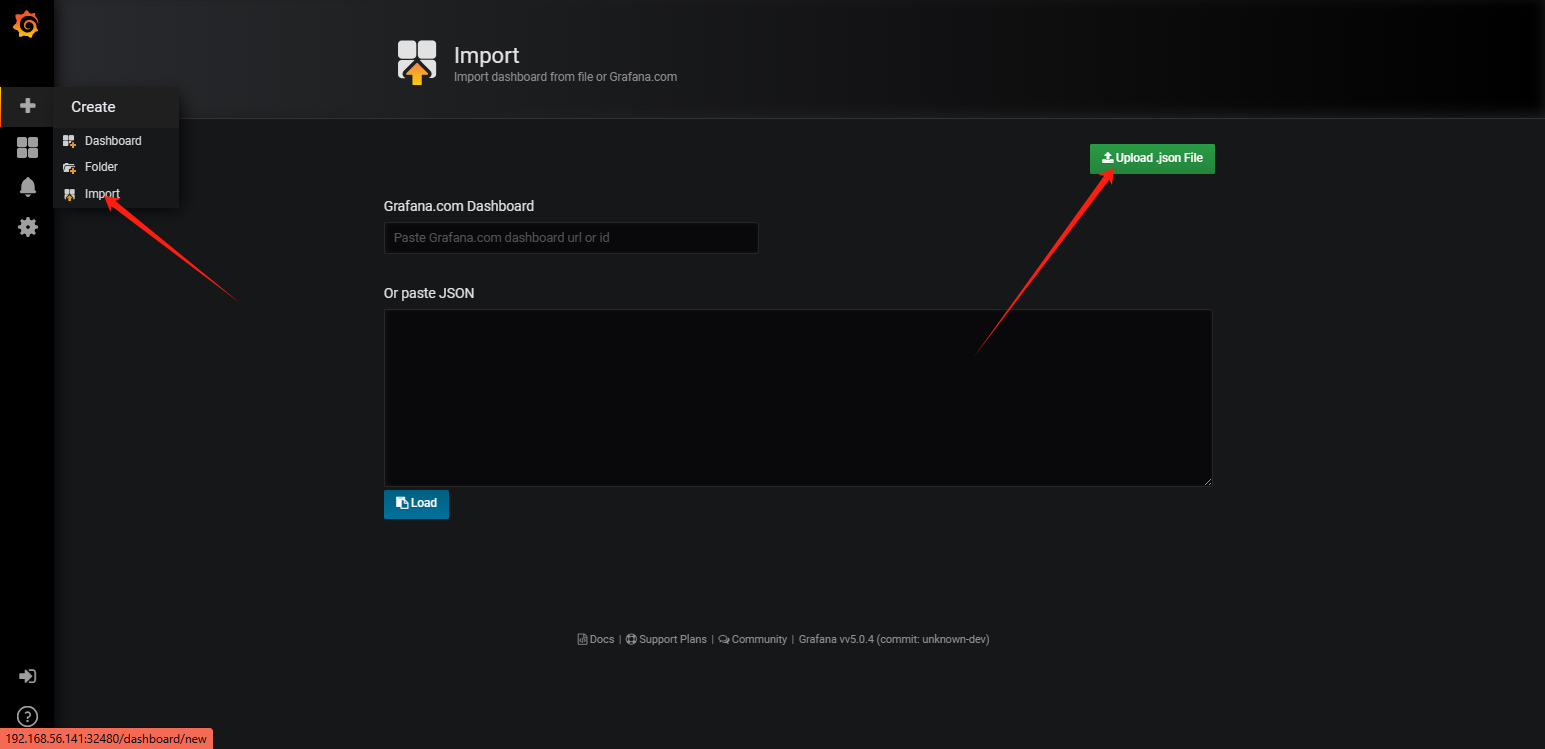Viewport: 1545px width, 749px height.
Task: Click the Sign in arrow icon
Action: (28, 676)
